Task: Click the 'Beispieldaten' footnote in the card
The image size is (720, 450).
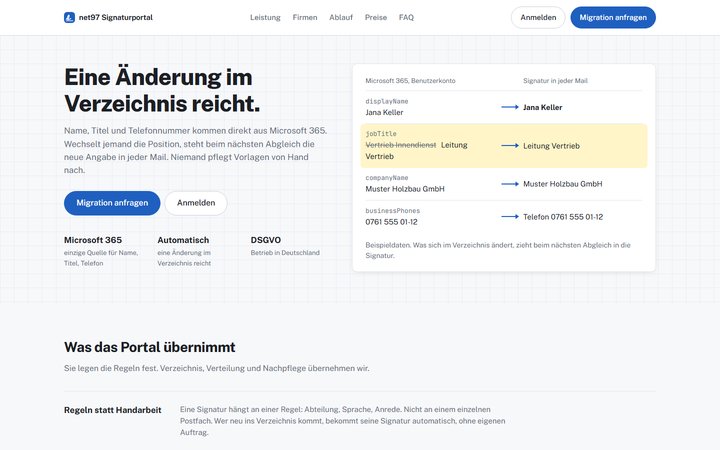Action: [x=498, y=250]
